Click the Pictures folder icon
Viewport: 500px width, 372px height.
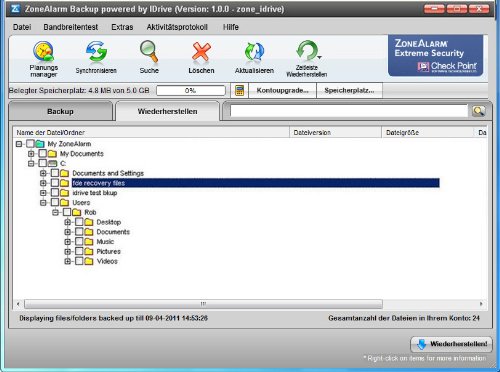click(89, 251)
